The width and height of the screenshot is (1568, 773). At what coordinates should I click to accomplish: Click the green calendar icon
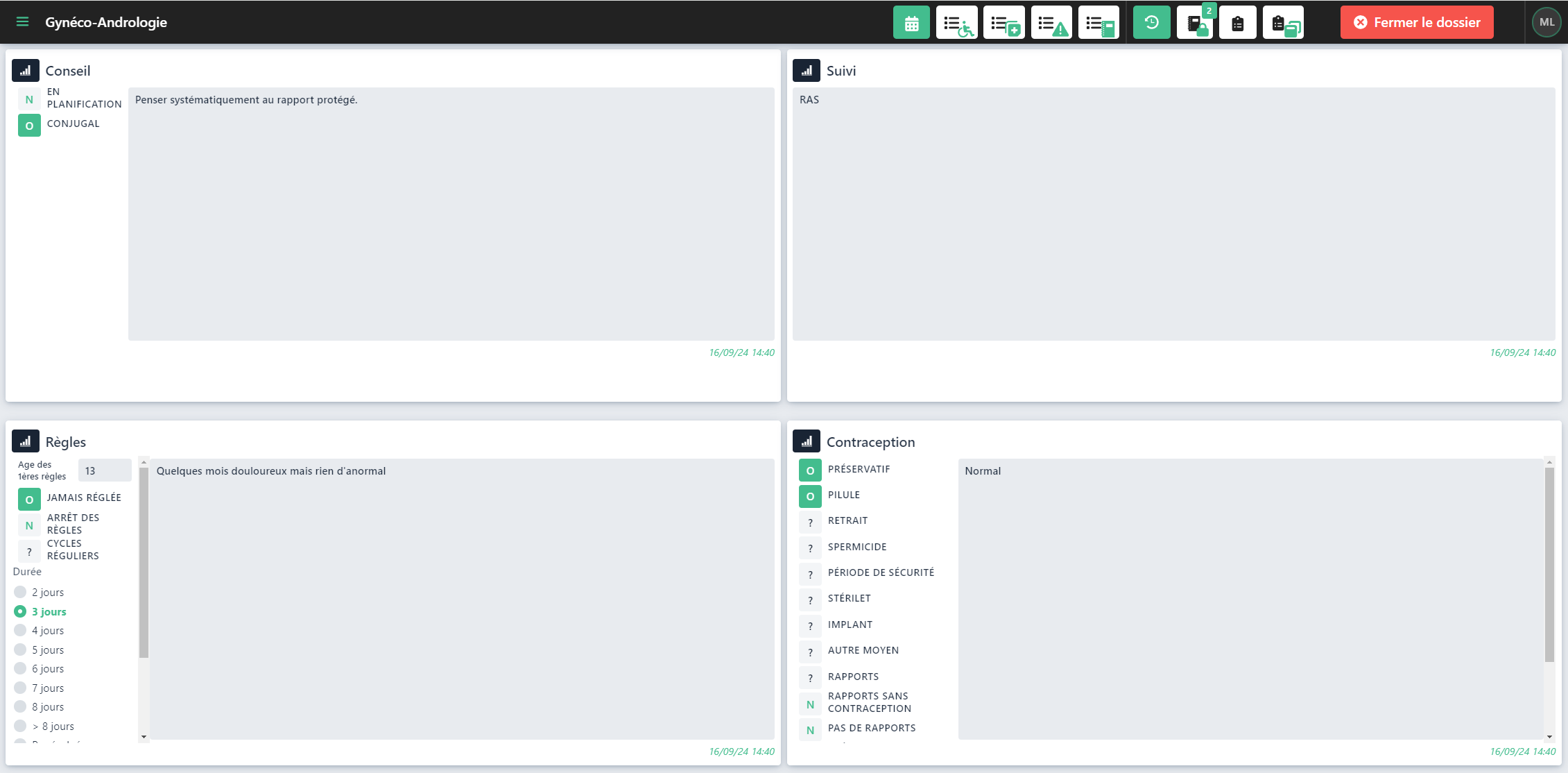pyautogui.click(x=911, y=23)
